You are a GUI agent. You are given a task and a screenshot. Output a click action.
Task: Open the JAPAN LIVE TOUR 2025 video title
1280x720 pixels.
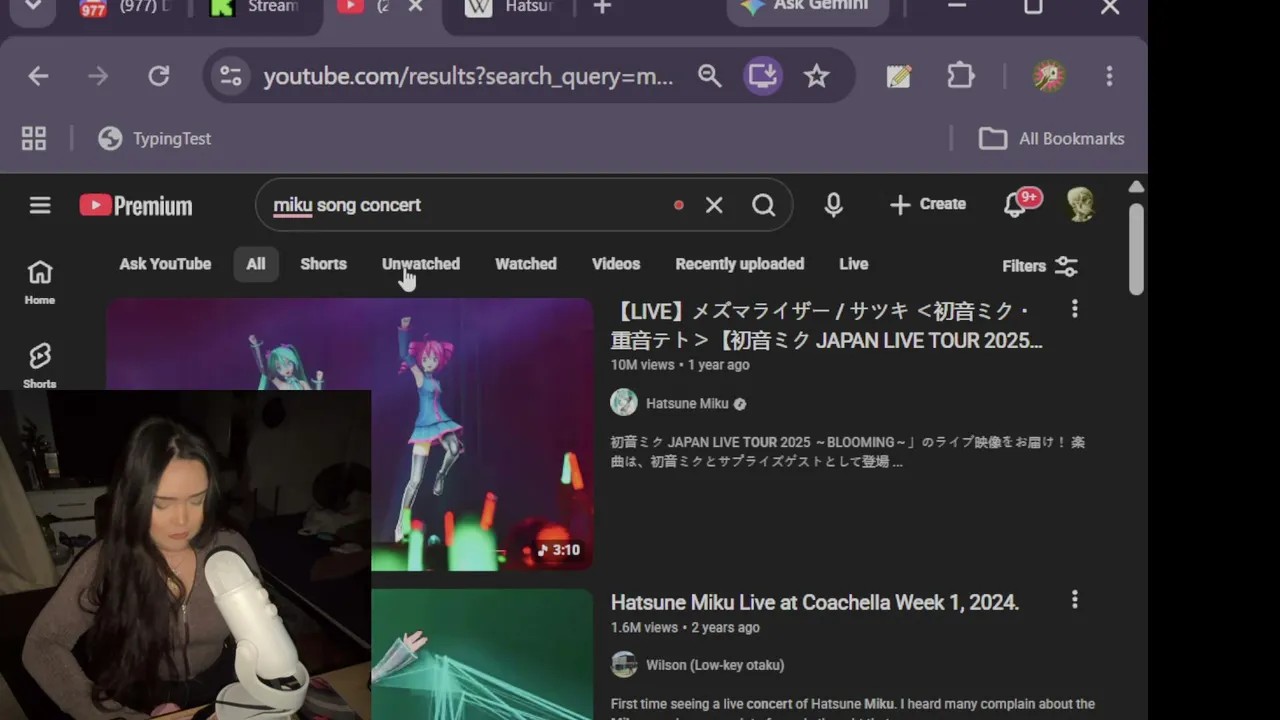coord(827,326)
